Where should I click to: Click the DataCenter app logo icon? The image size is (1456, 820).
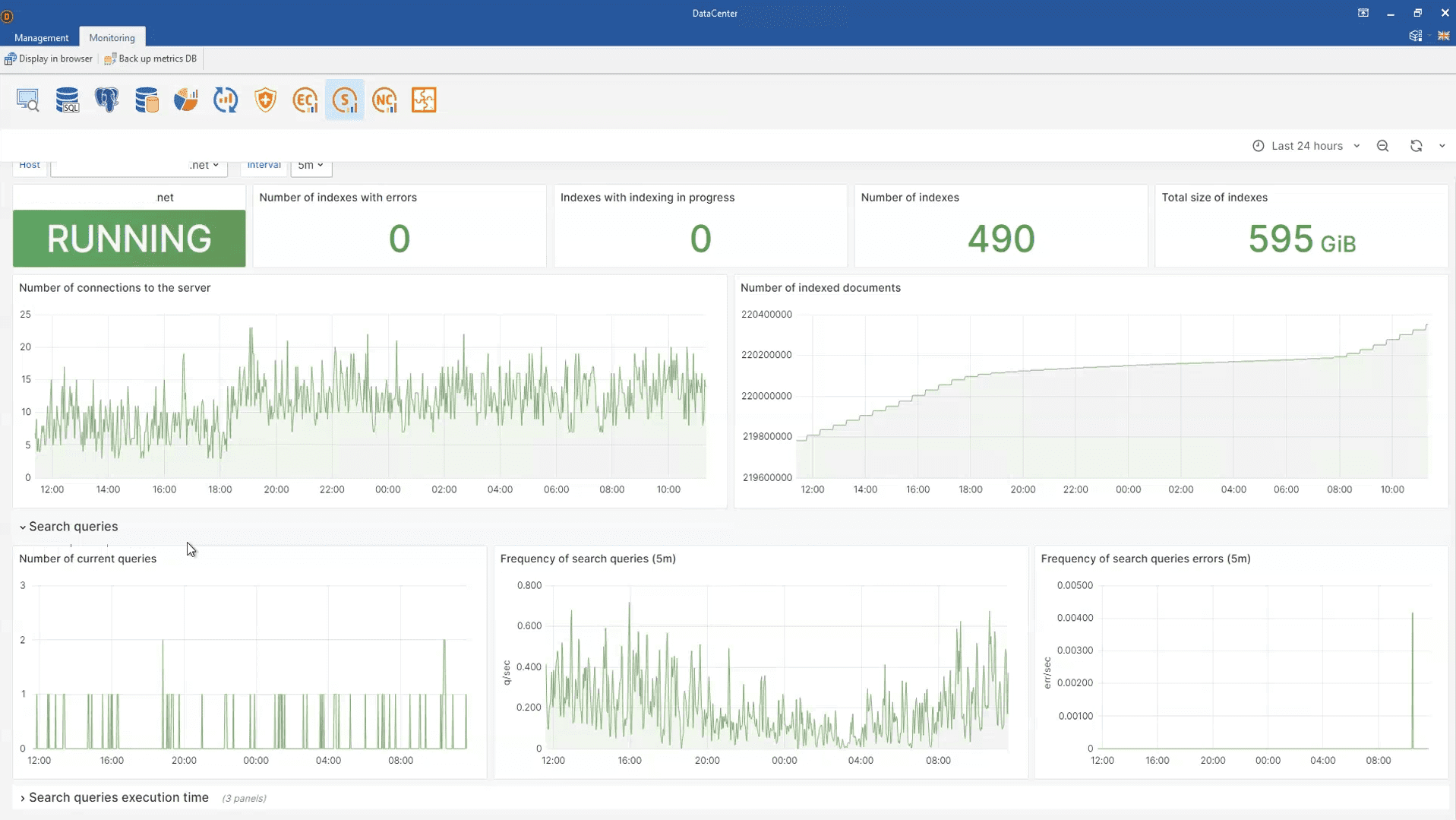coord(7,16)
